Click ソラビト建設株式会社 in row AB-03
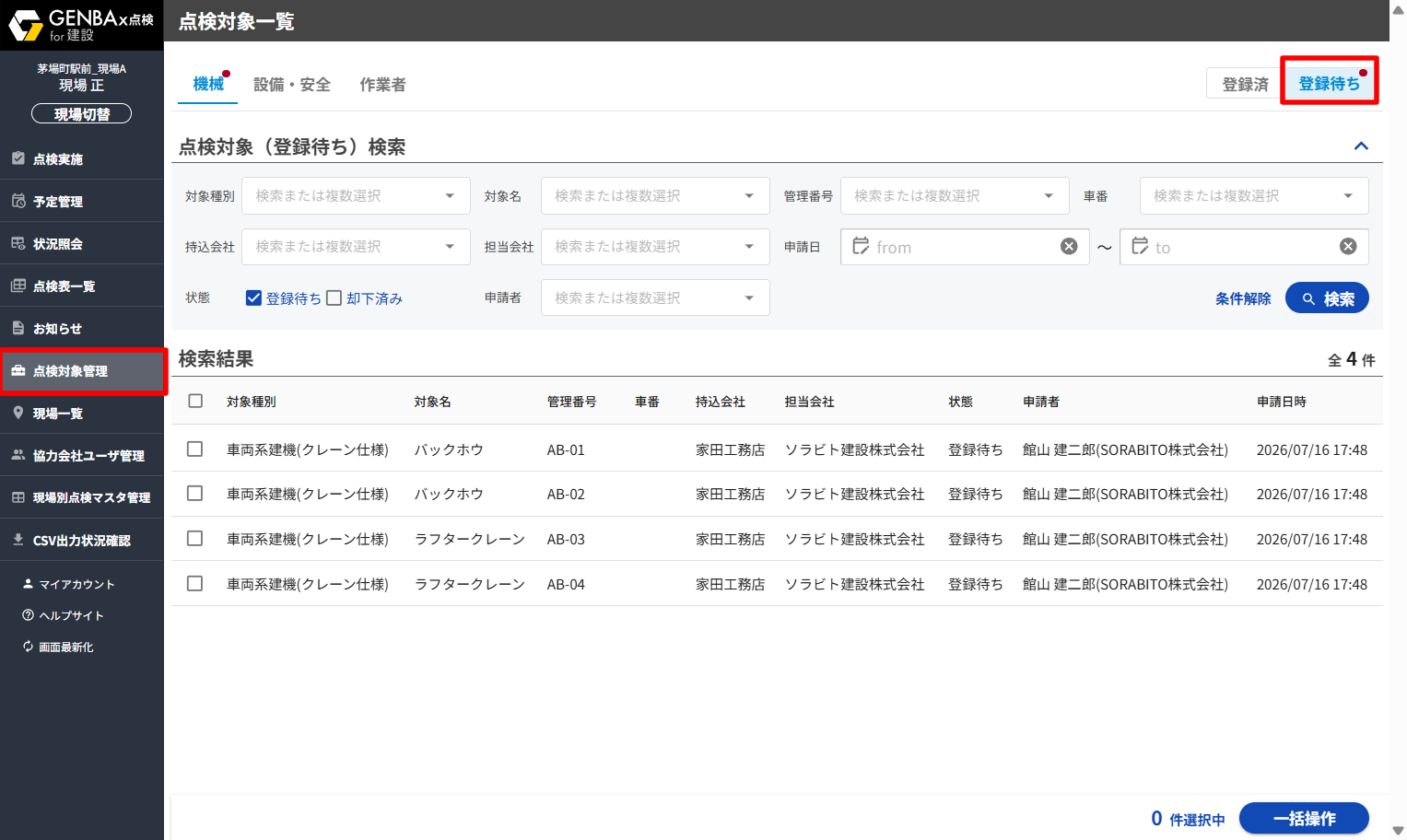This screenshot has height=840, width=1407. click(854, 539)
